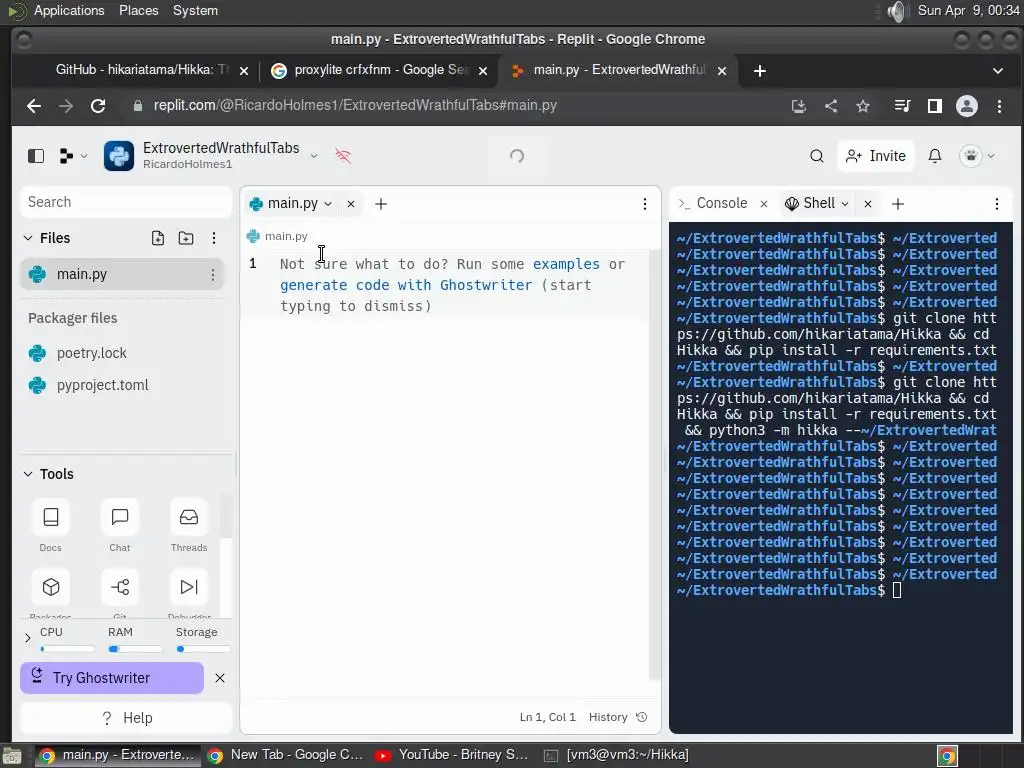This screenshot has height=768, width=1024.
Task: Open main.py file row options menu
Action: [x=213, y=275]
